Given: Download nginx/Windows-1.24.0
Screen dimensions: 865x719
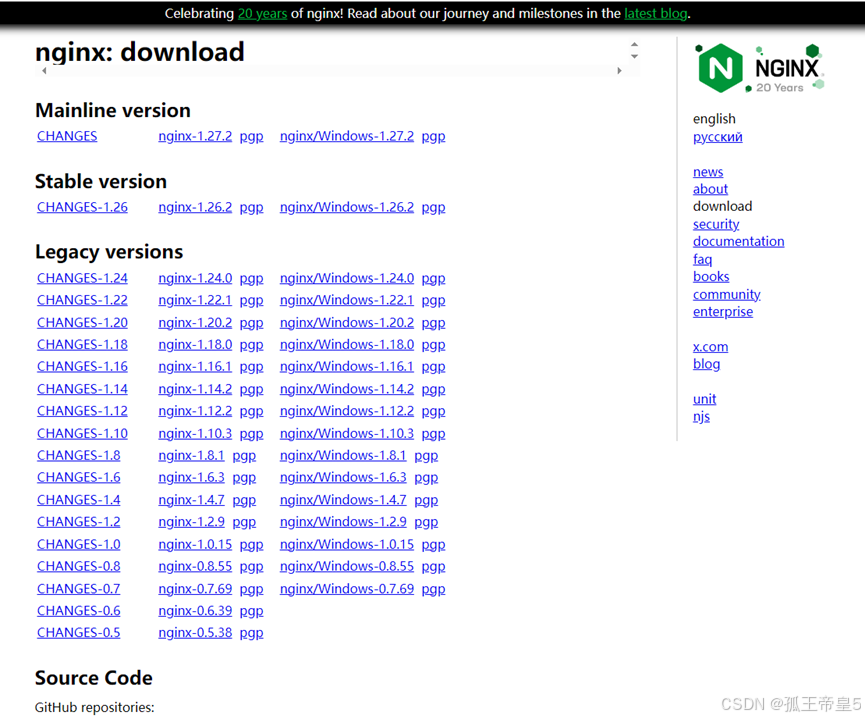Looking at the screenshot, I should point(346,278).
